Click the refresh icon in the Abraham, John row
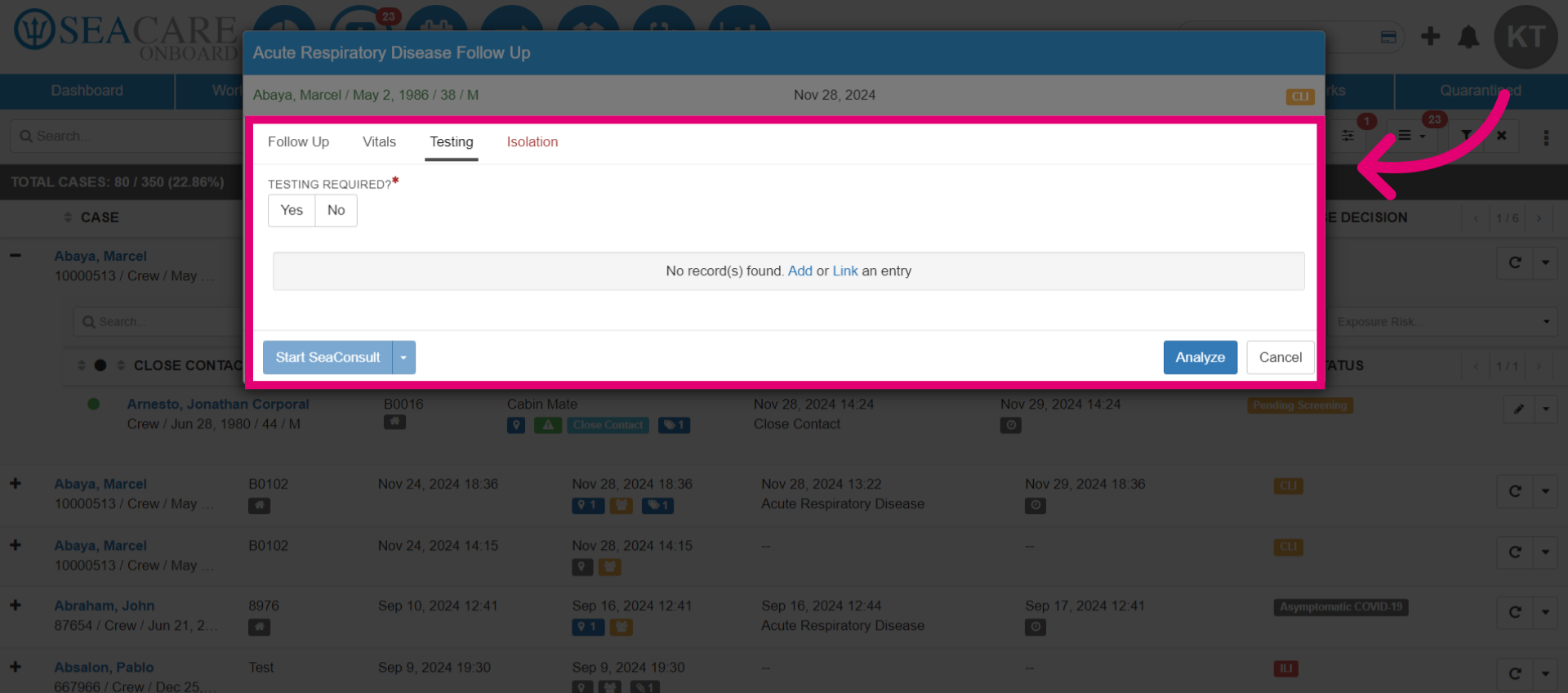Viewport: 1568px width, 693px height. point(1515,612)
